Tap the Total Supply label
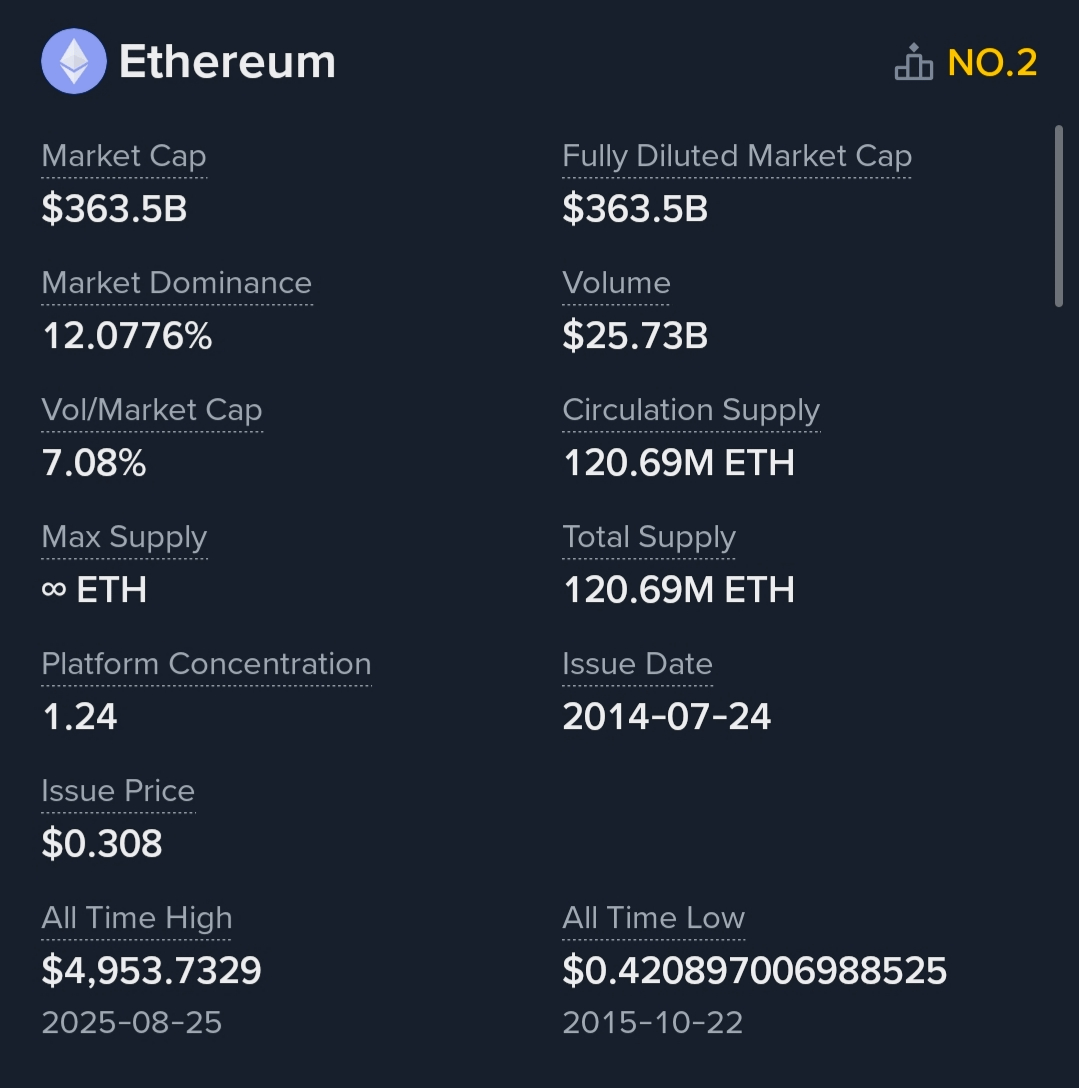 tap(649, 537)
